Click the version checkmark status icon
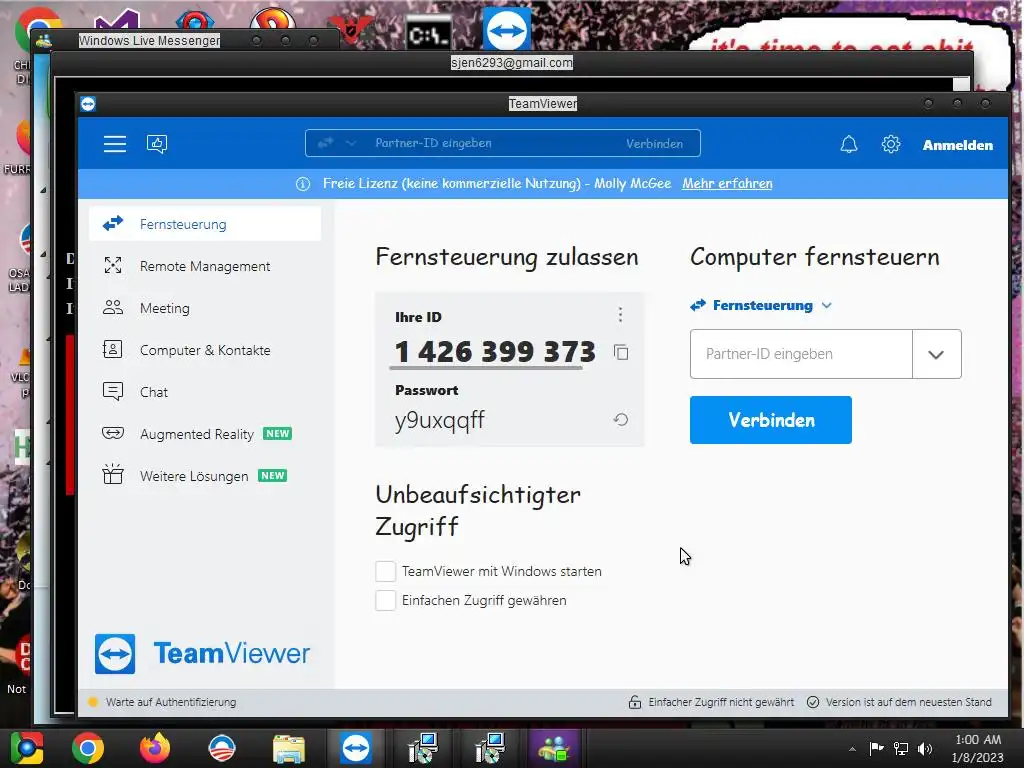This screenshot has height=768, width=1024. 813,703
